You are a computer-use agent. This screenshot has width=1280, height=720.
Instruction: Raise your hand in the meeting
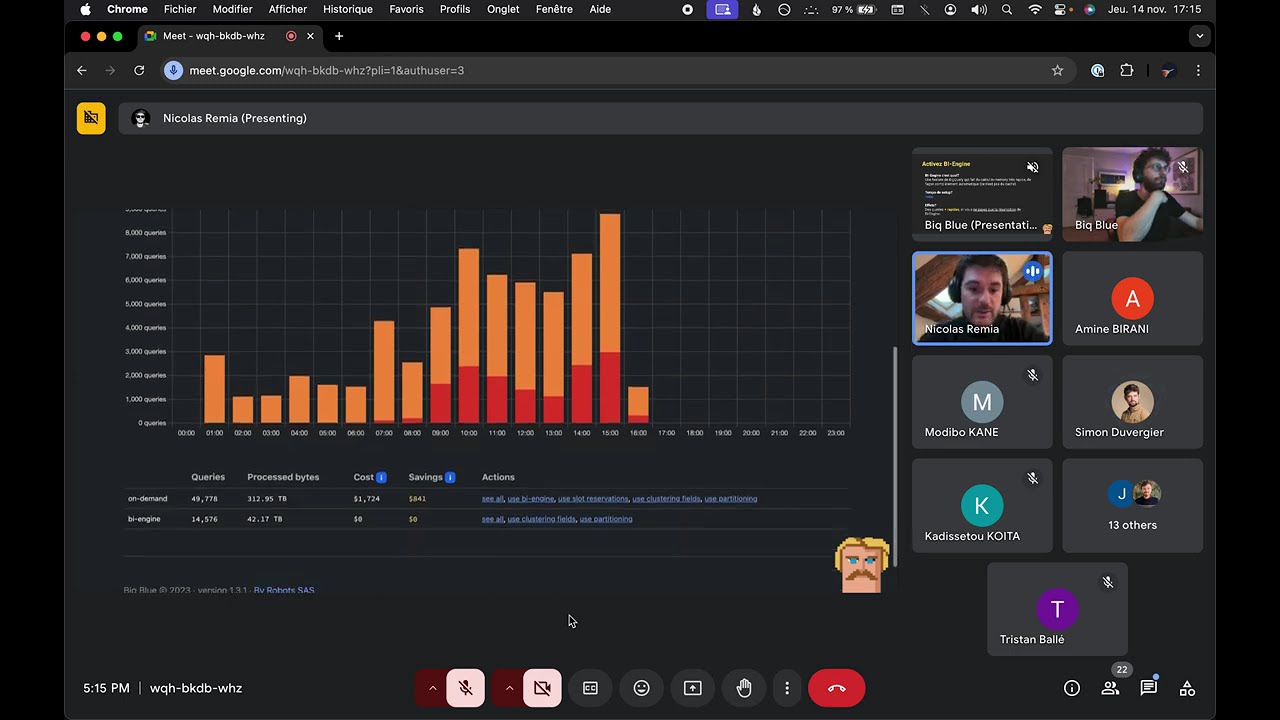click(x=744, y=688)
